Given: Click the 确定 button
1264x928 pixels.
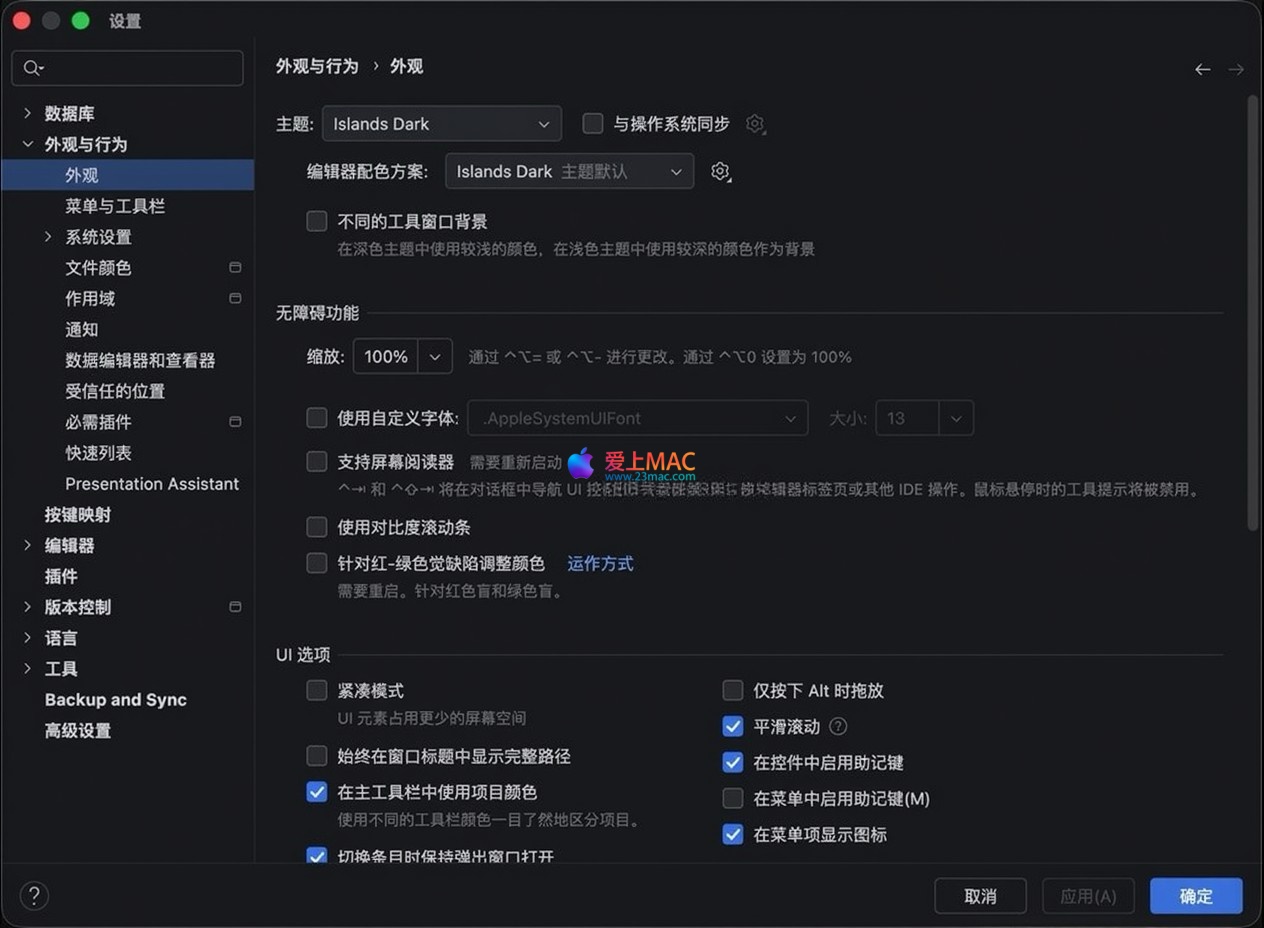Looking at the screenshot, I should (x=1195, y=896).
